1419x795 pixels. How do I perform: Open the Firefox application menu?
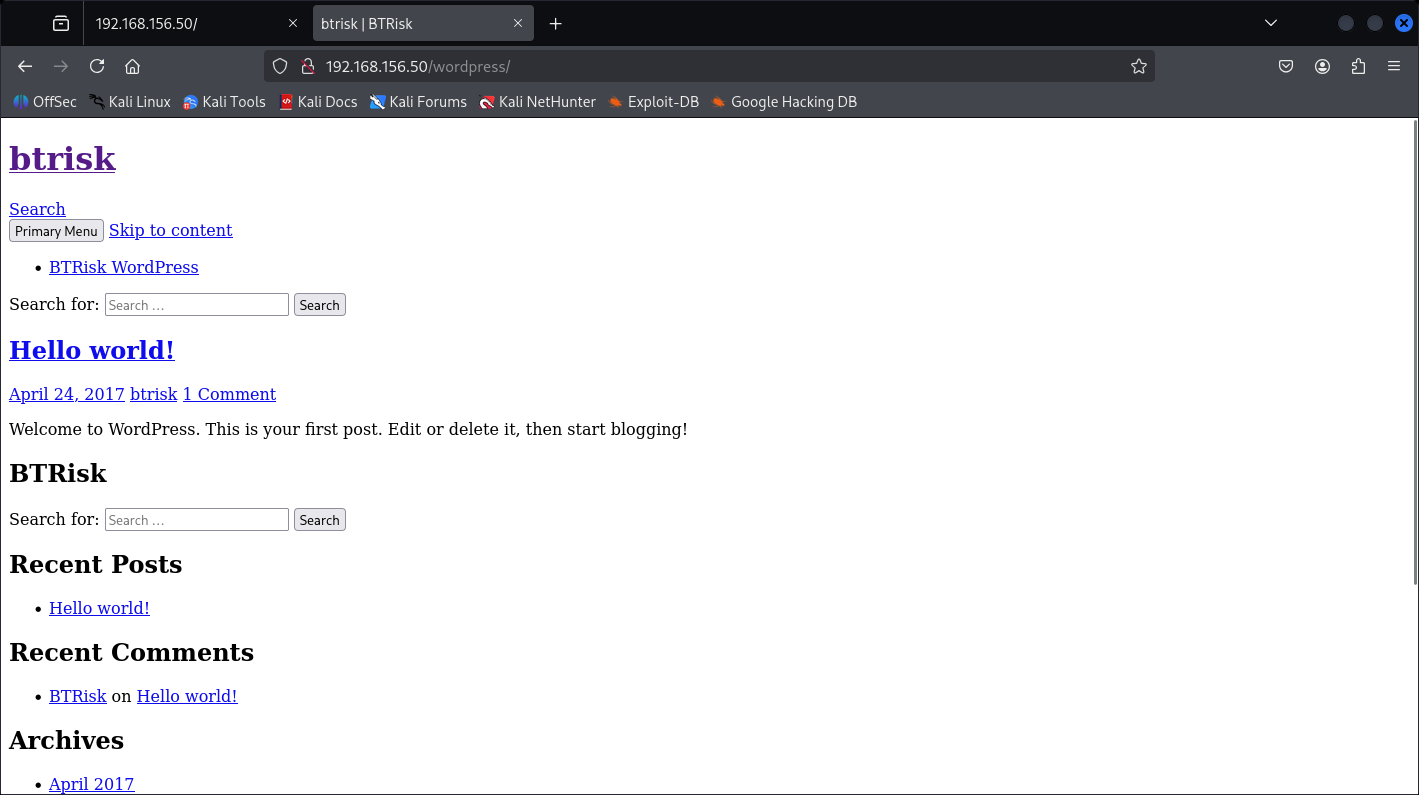pyautogui.click(x=1394, y=66)
